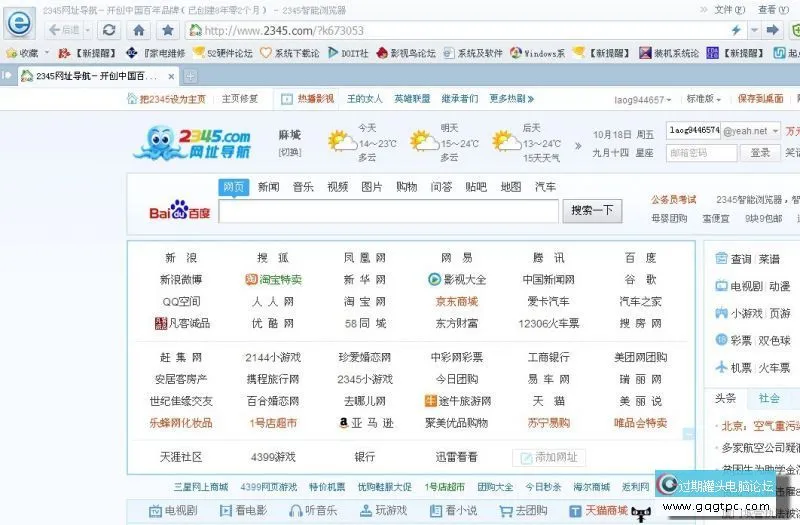800x525 pixels.
Task: Click 把2345设为主页 link
Action: tap(166, 98)
